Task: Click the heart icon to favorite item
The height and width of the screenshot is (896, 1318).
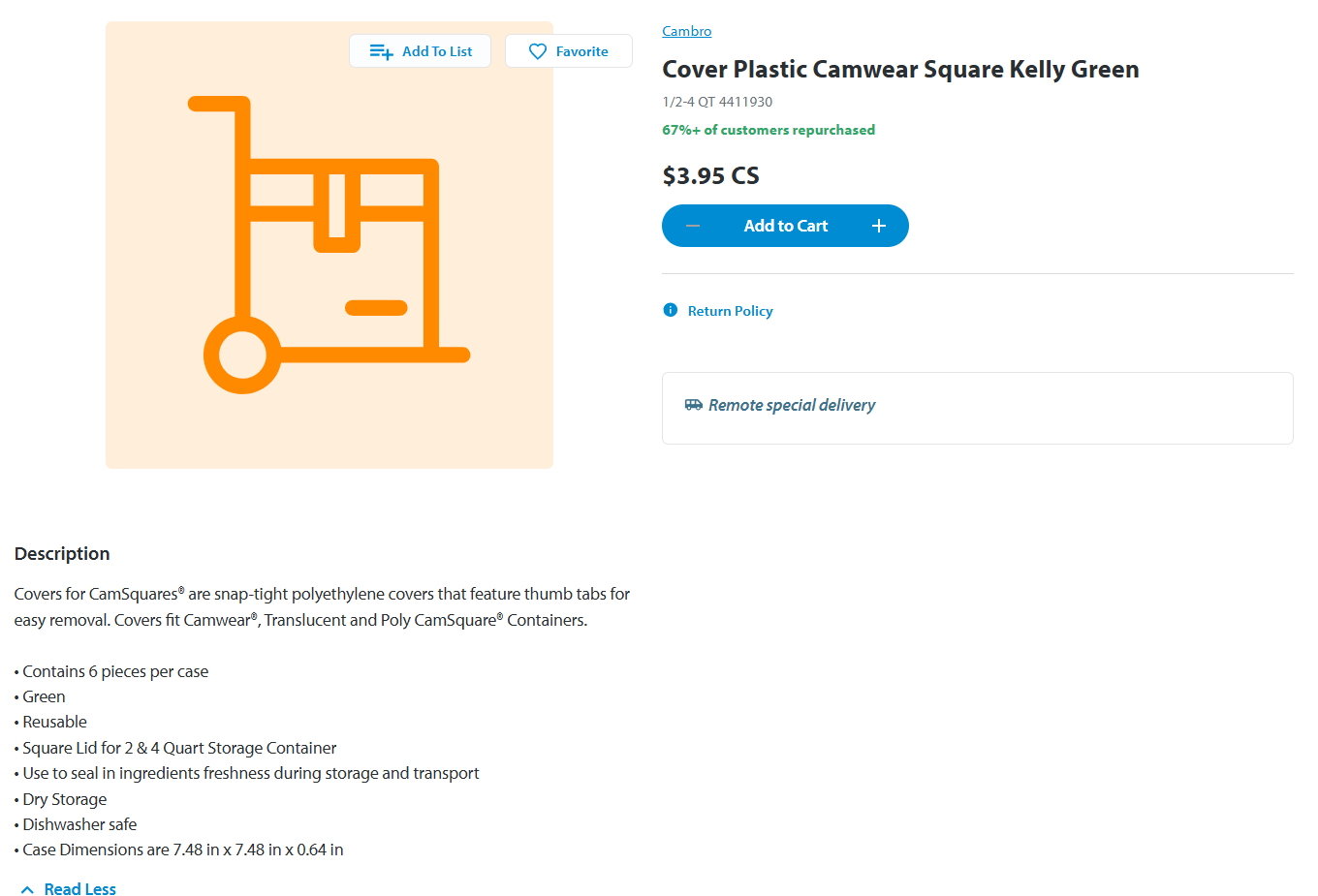Action: coord(538,51)
